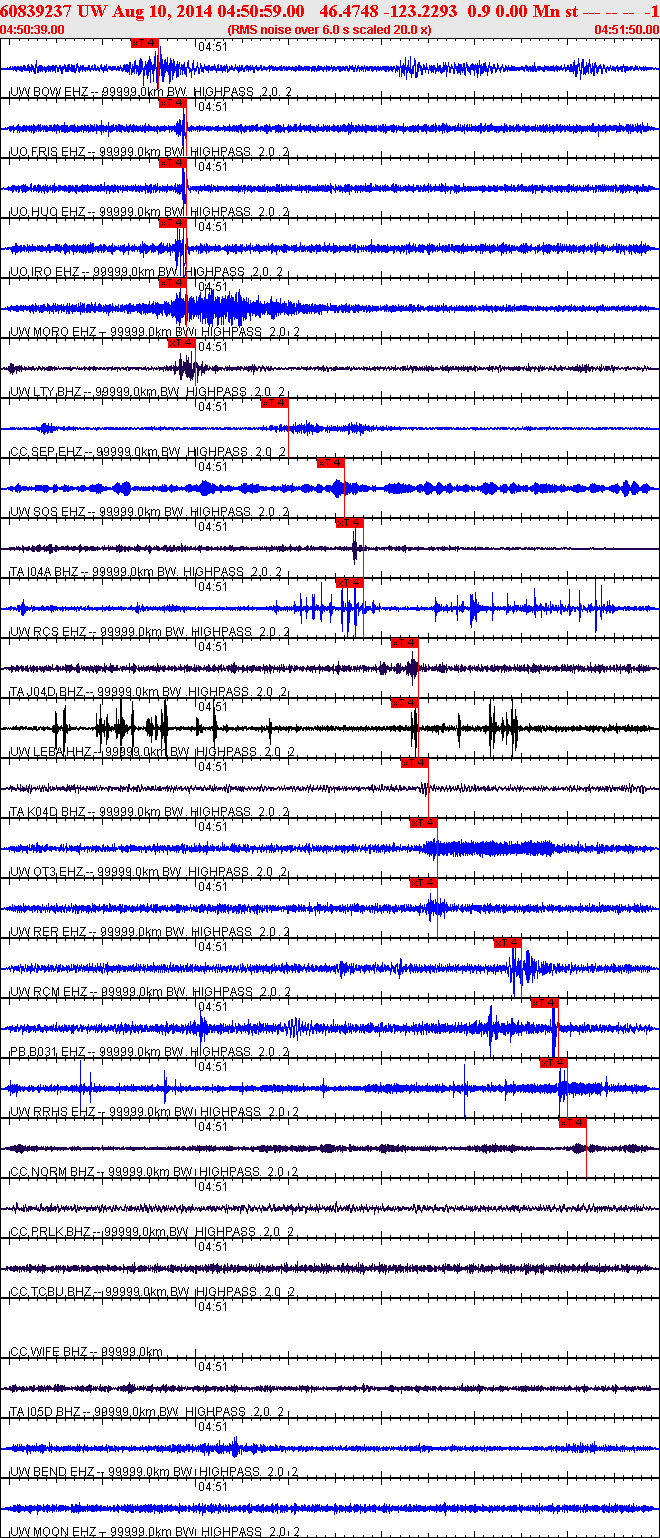Click the UW OT3 EHZ station label
This screenshot has width=660, height=1538.
(x=46, y=872)
